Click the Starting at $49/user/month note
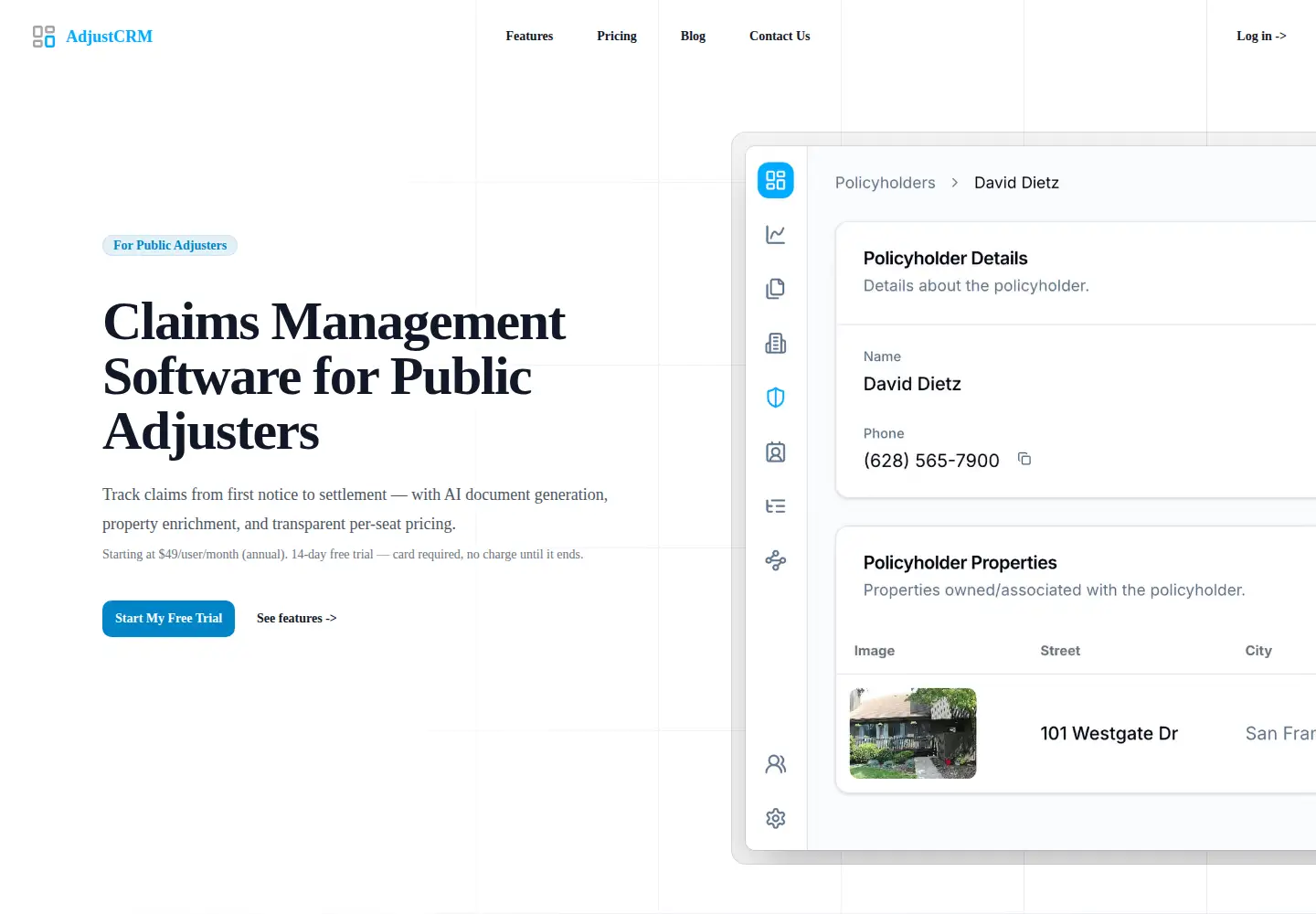Image resolution: width=1316 pixels, height=914 pixels. click(343, 554)
